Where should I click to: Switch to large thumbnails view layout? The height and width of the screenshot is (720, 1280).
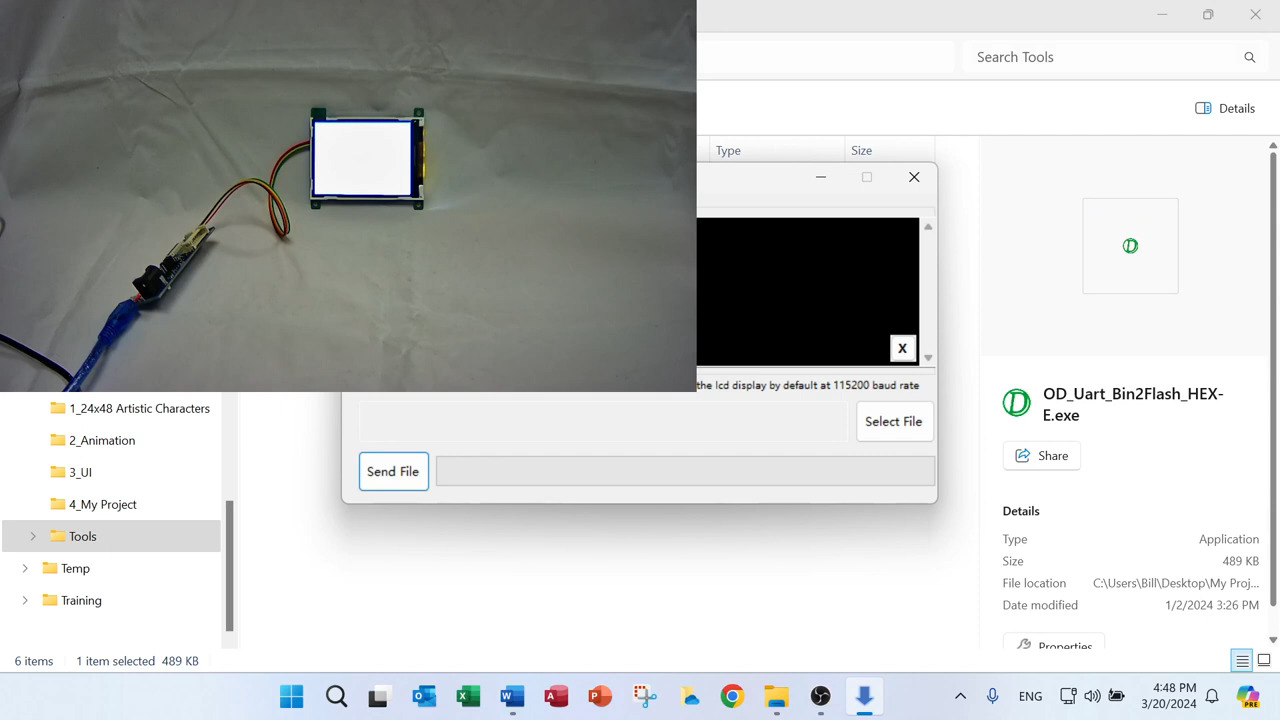(x=1264, y=661)
